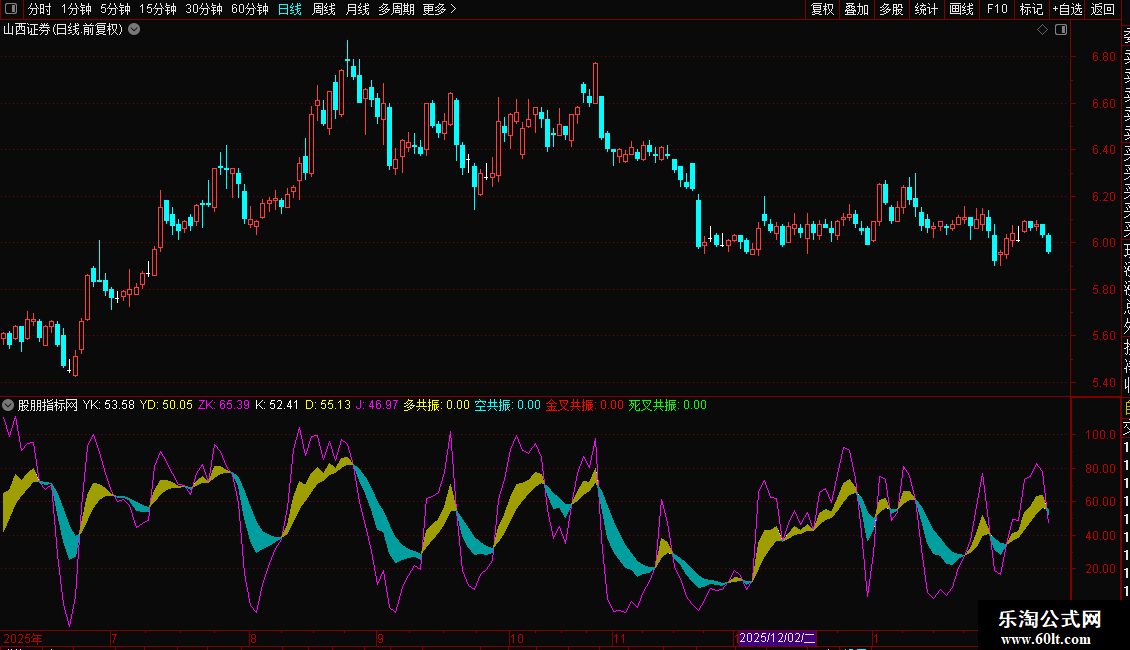Open the 标记 marker tool

1030,9
